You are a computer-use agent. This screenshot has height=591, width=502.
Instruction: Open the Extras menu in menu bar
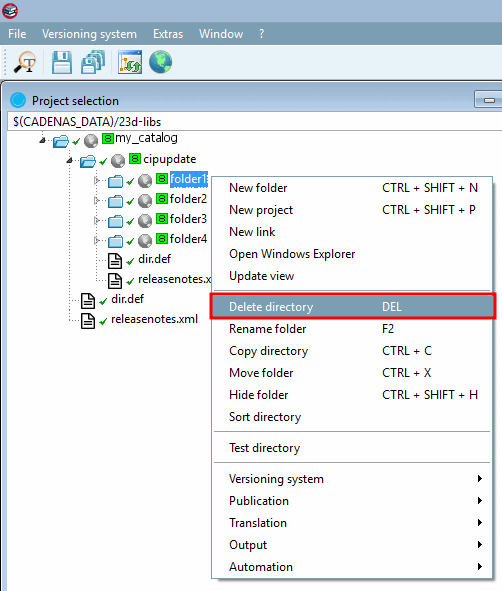(168, 34)
